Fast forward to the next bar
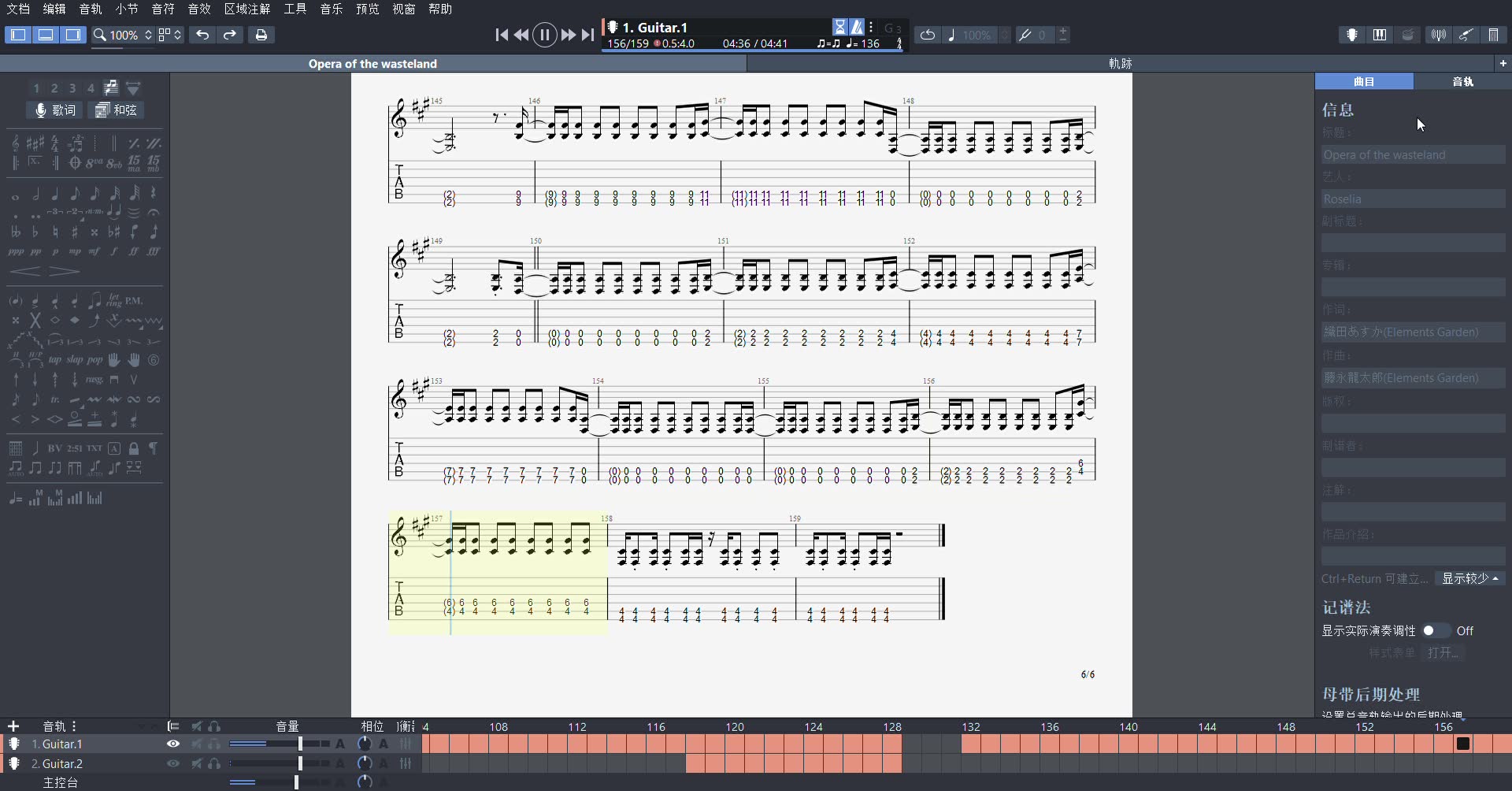 pyautogui.click(x=568, y=35)
